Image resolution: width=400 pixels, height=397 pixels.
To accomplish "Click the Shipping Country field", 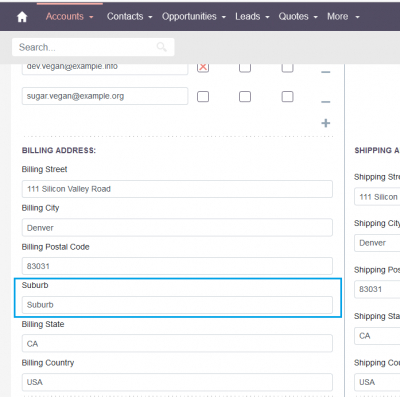I will point(377,382).
